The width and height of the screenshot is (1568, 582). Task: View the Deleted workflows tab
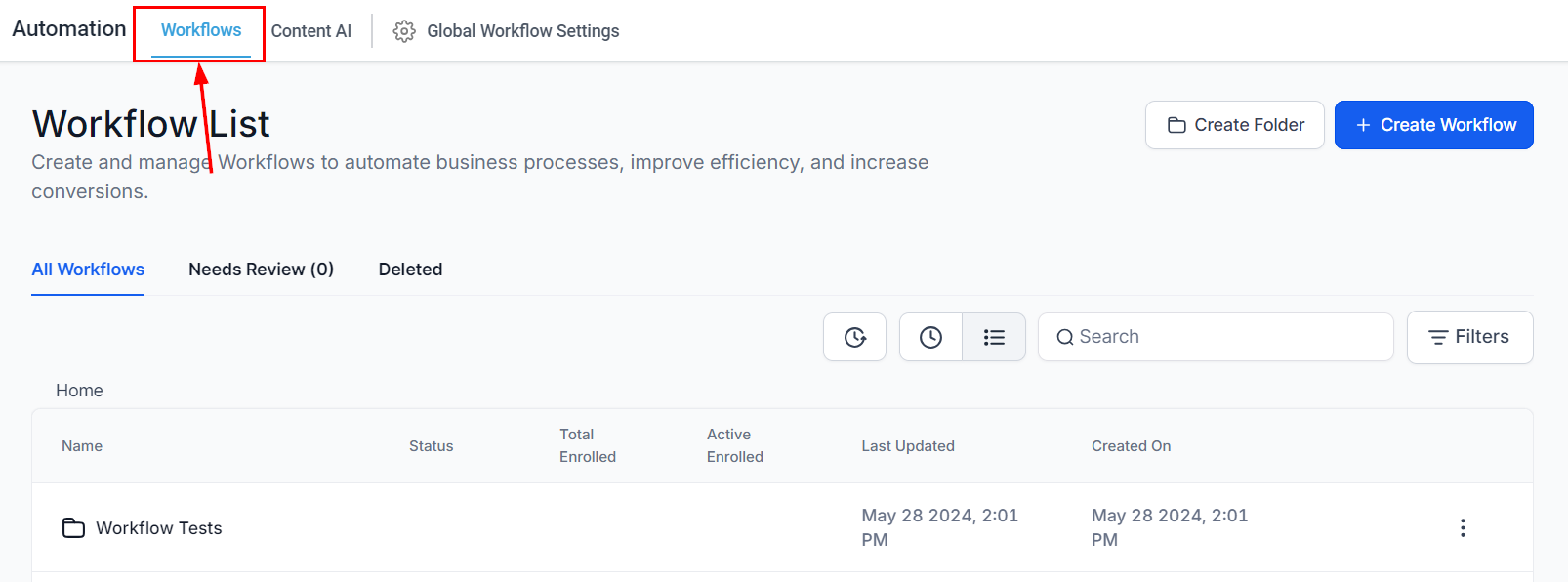[410, 270]
